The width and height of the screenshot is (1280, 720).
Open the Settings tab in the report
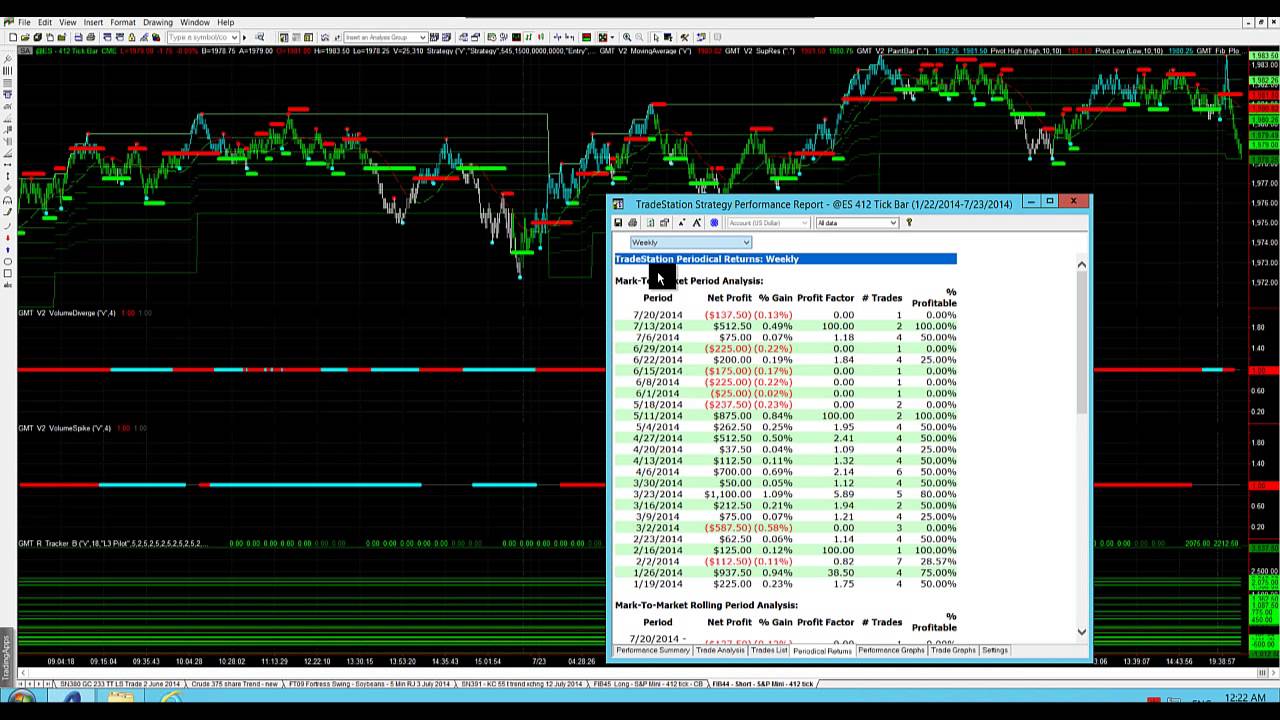(995, 650)
